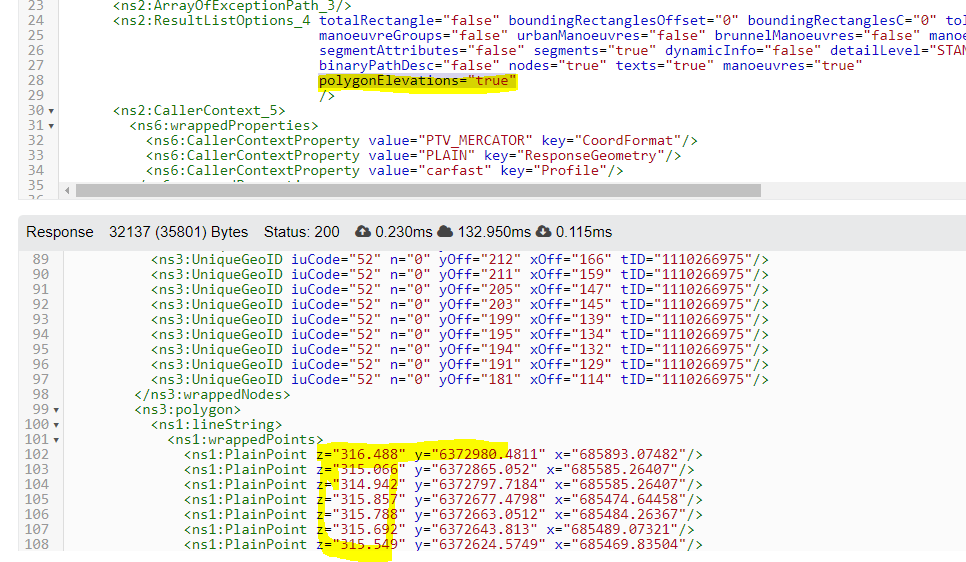Click highlighted polygonElevations="true" attribute
This screenshot has height=562, width=966.
417,81
